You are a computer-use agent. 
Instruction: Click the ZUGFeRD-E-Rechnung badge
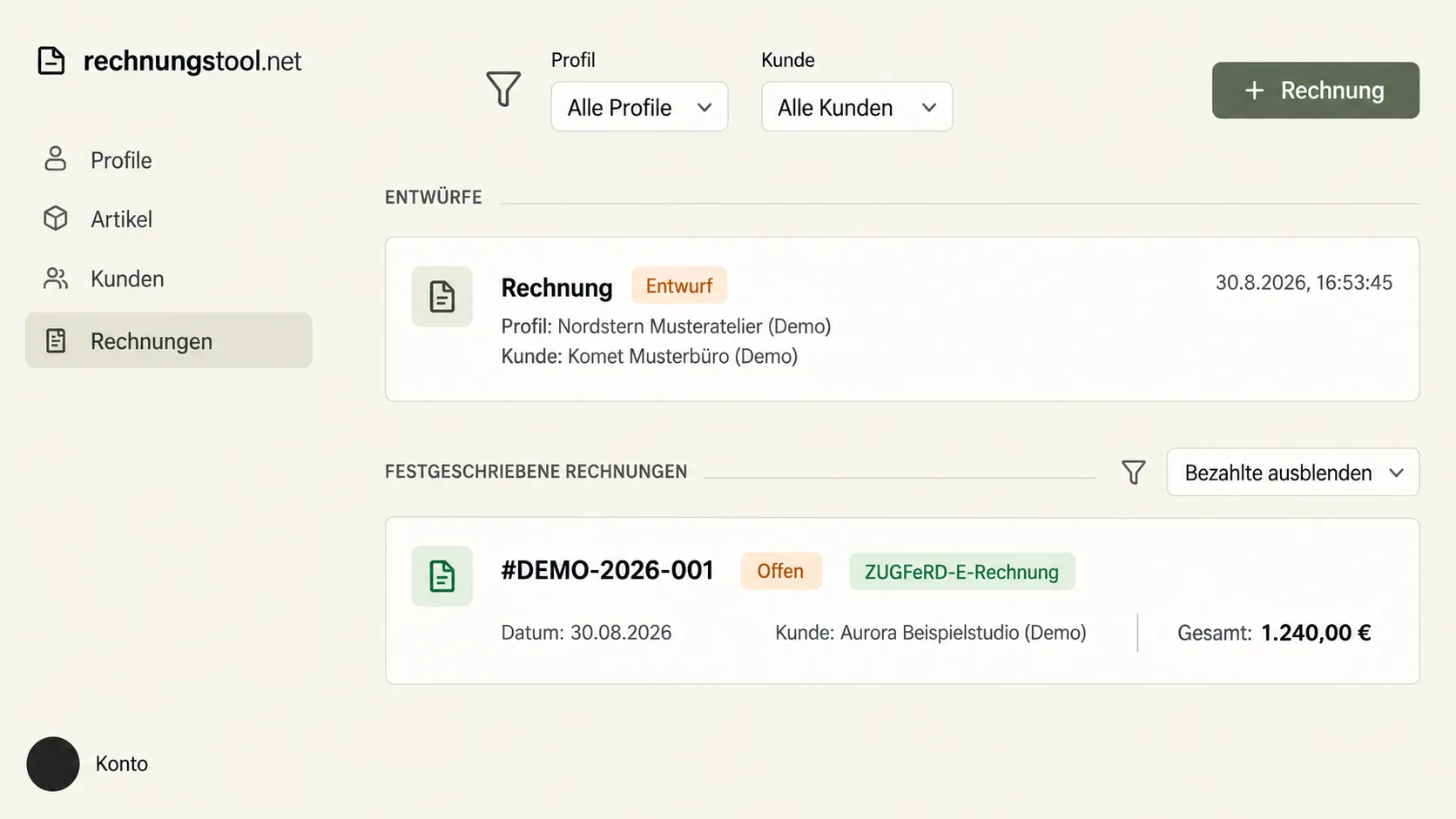[x=962, y=572]
